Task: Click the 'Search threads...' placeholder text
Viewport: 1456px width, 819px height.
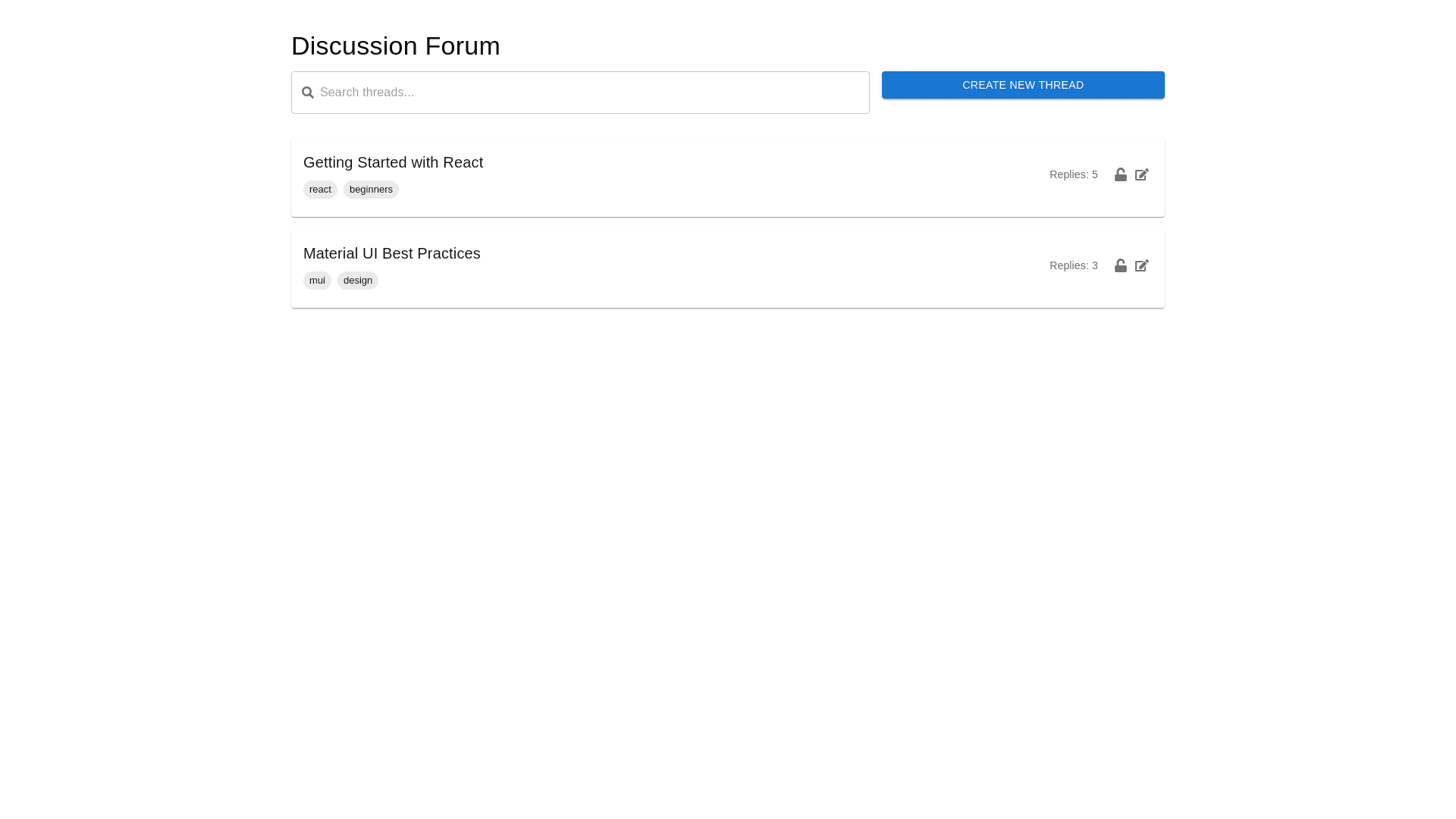Action: click(367, 93)
